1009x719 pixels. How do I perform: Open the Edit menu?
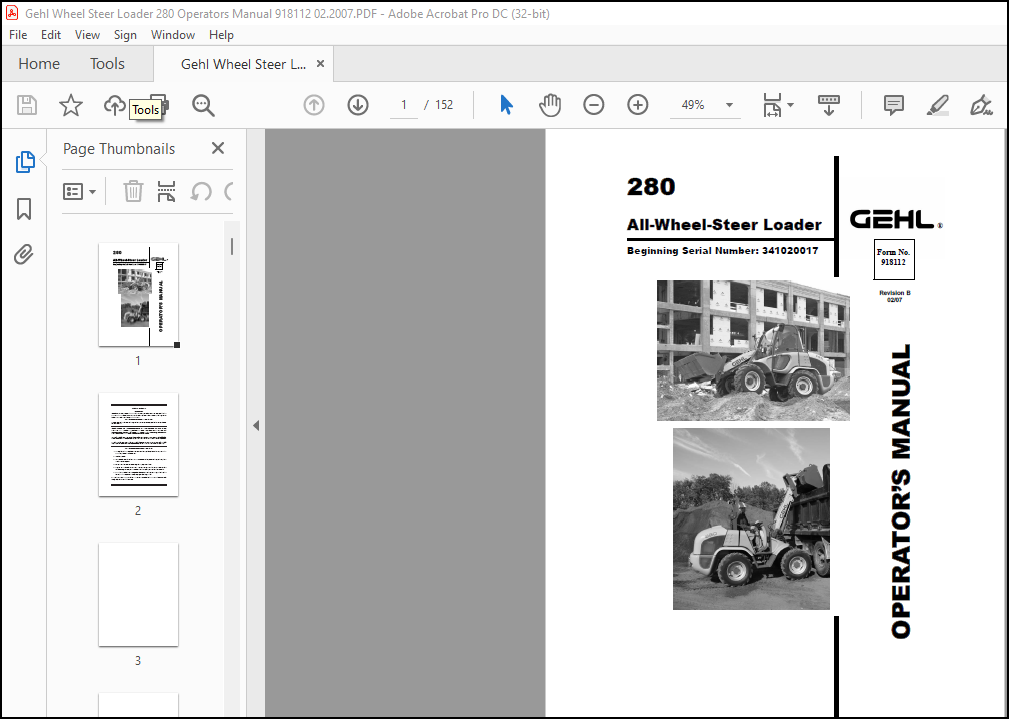coord(51,35)
